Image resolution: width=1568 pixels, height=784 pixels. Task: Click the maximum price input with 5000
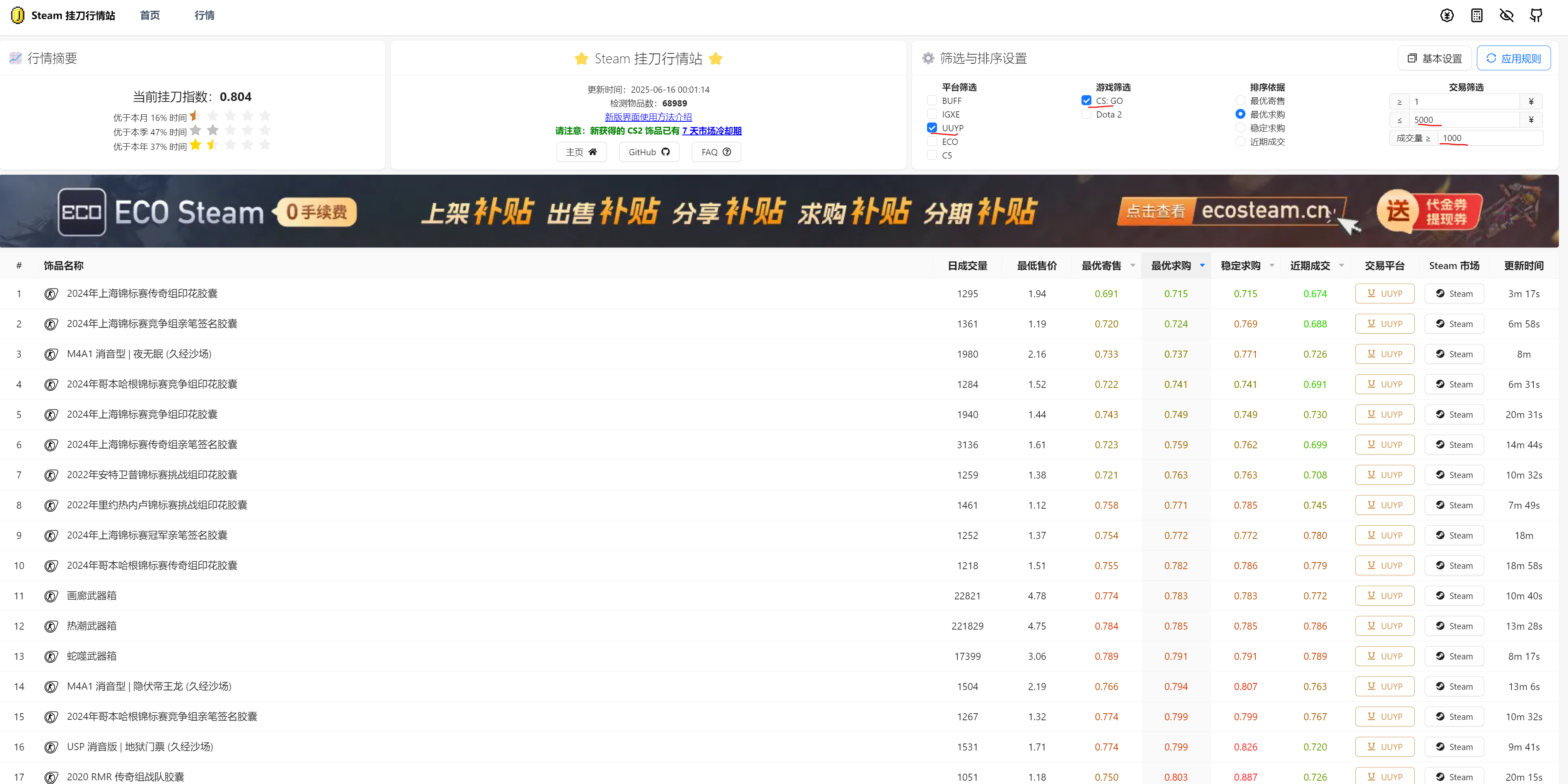(x=1464, y=120)
